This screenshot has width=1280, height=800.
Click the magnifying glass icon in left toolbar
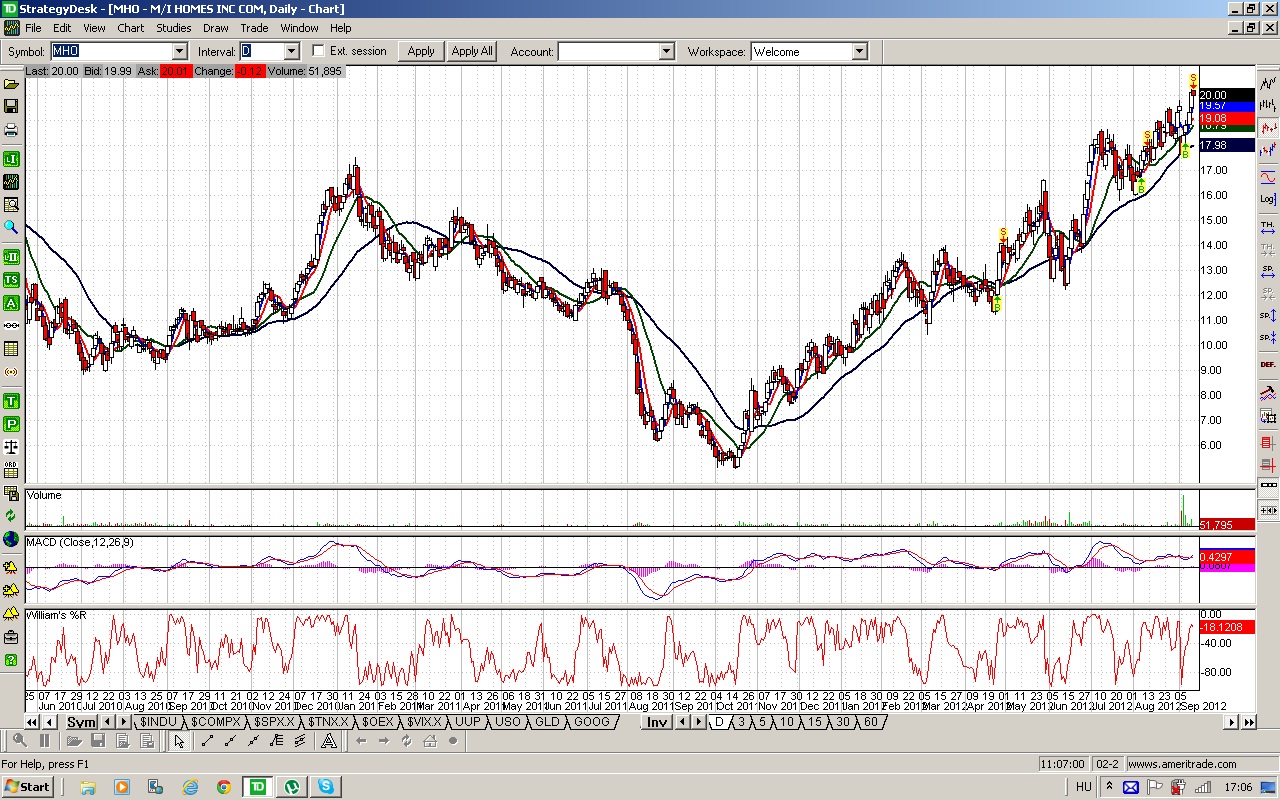(11, 227)
